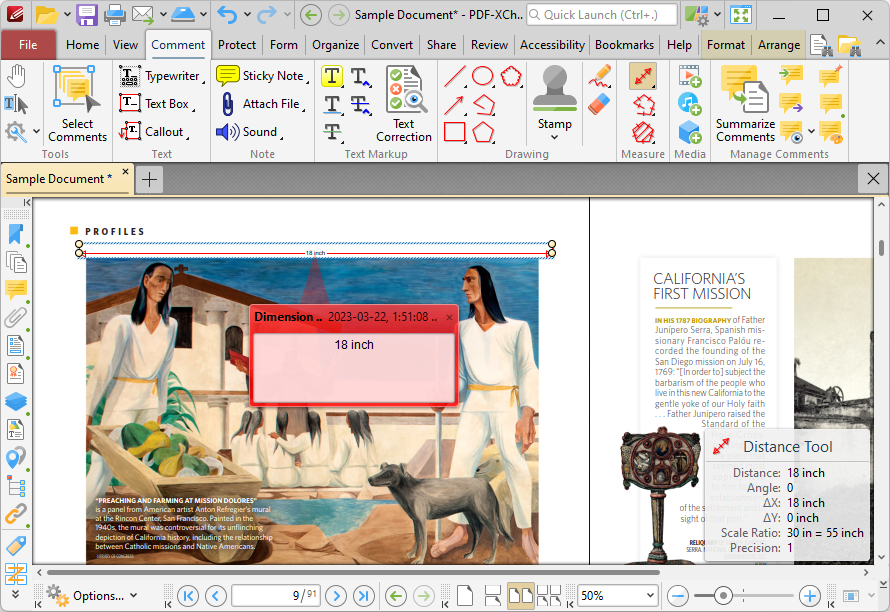Choose the Typewriter tool
Screen dimensions: 890x612
click(x=161, y=76)
